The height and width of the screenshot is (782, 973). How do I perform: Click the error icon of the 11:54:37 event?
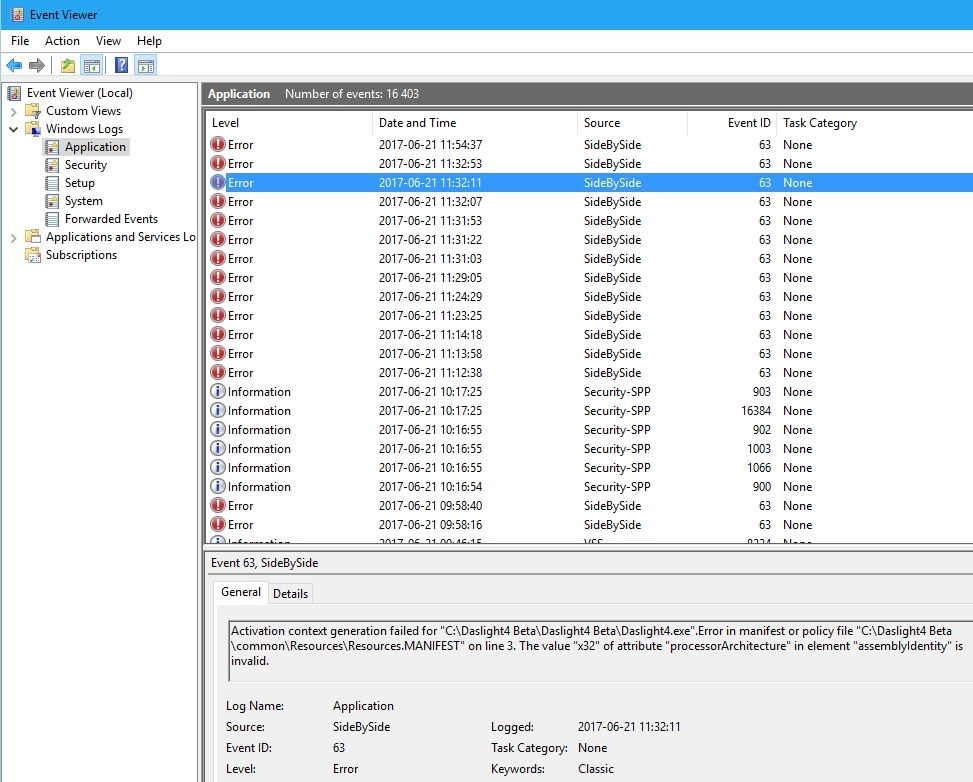(218, 145)
